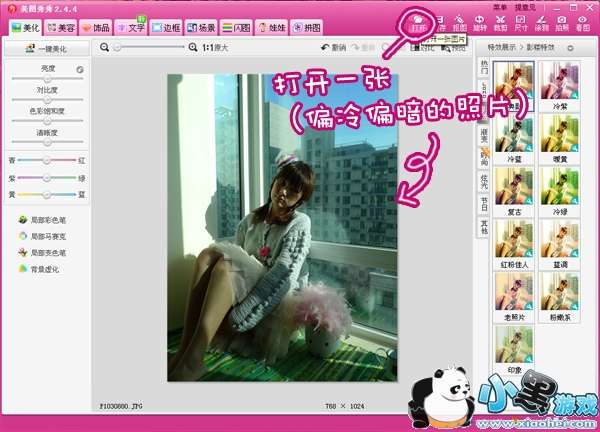Click the zoom level slider handle

coord(117,47)
